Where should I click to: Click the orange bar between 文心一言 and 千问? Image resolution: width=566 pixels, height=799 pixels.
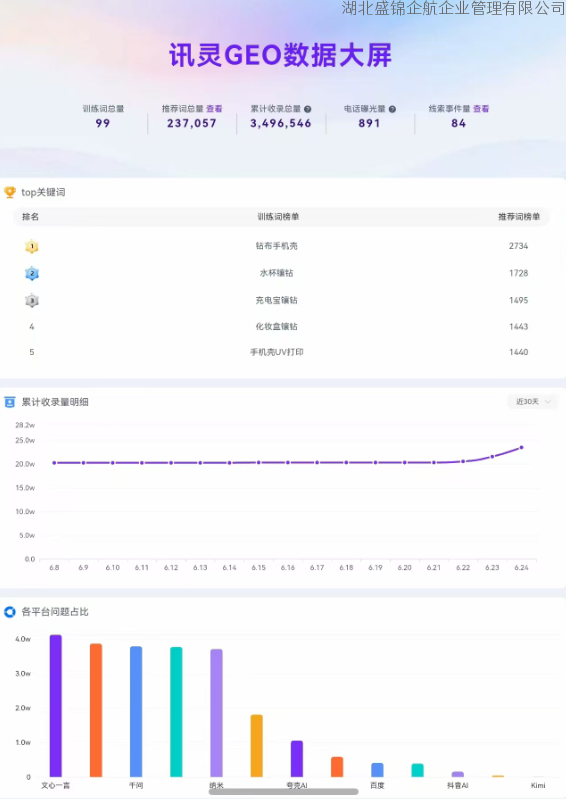click(x=96, y=710)
